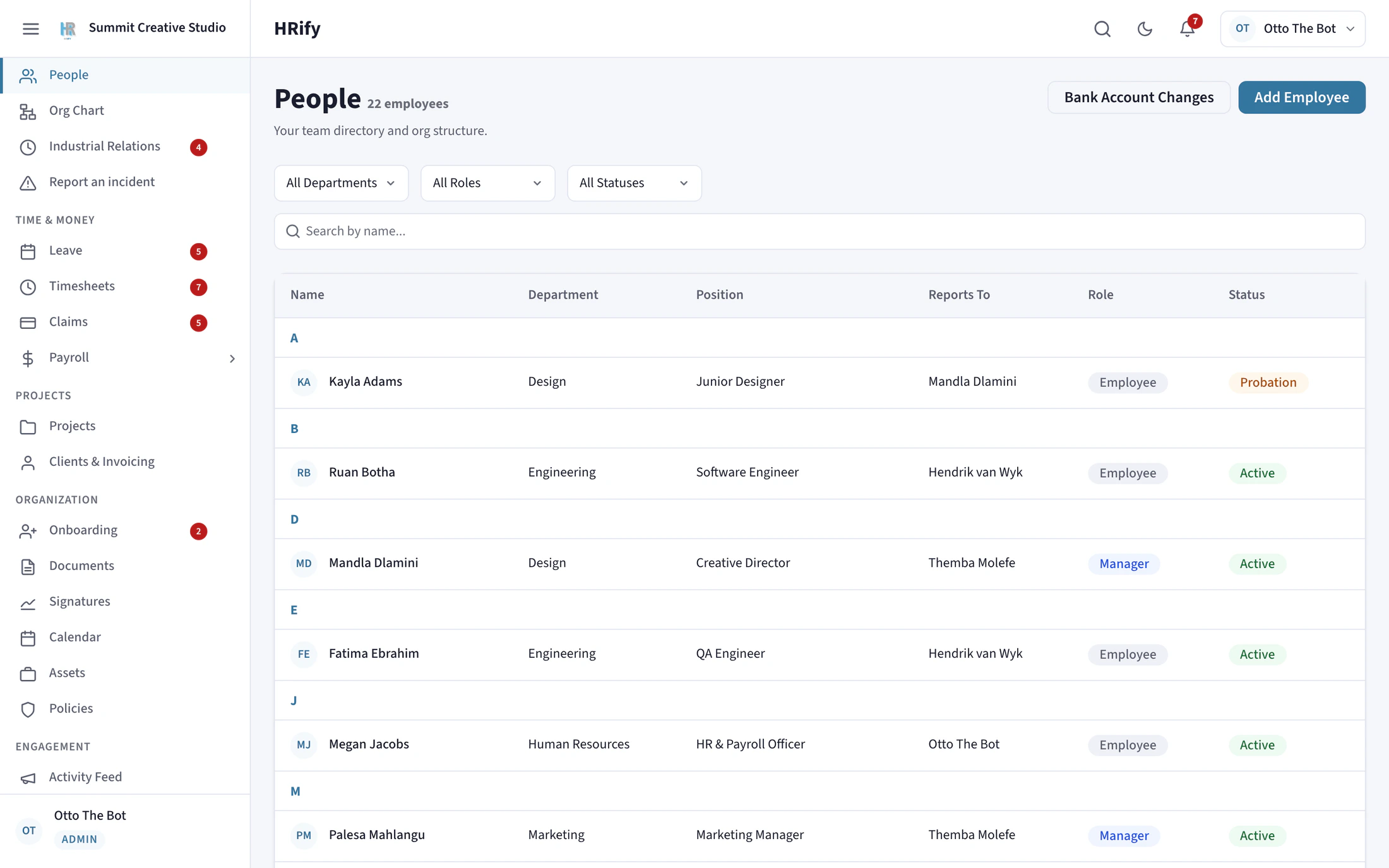Click the Leave calendar icon
Viewport: 1389px width, 868px height.
(x=28, y=251)
